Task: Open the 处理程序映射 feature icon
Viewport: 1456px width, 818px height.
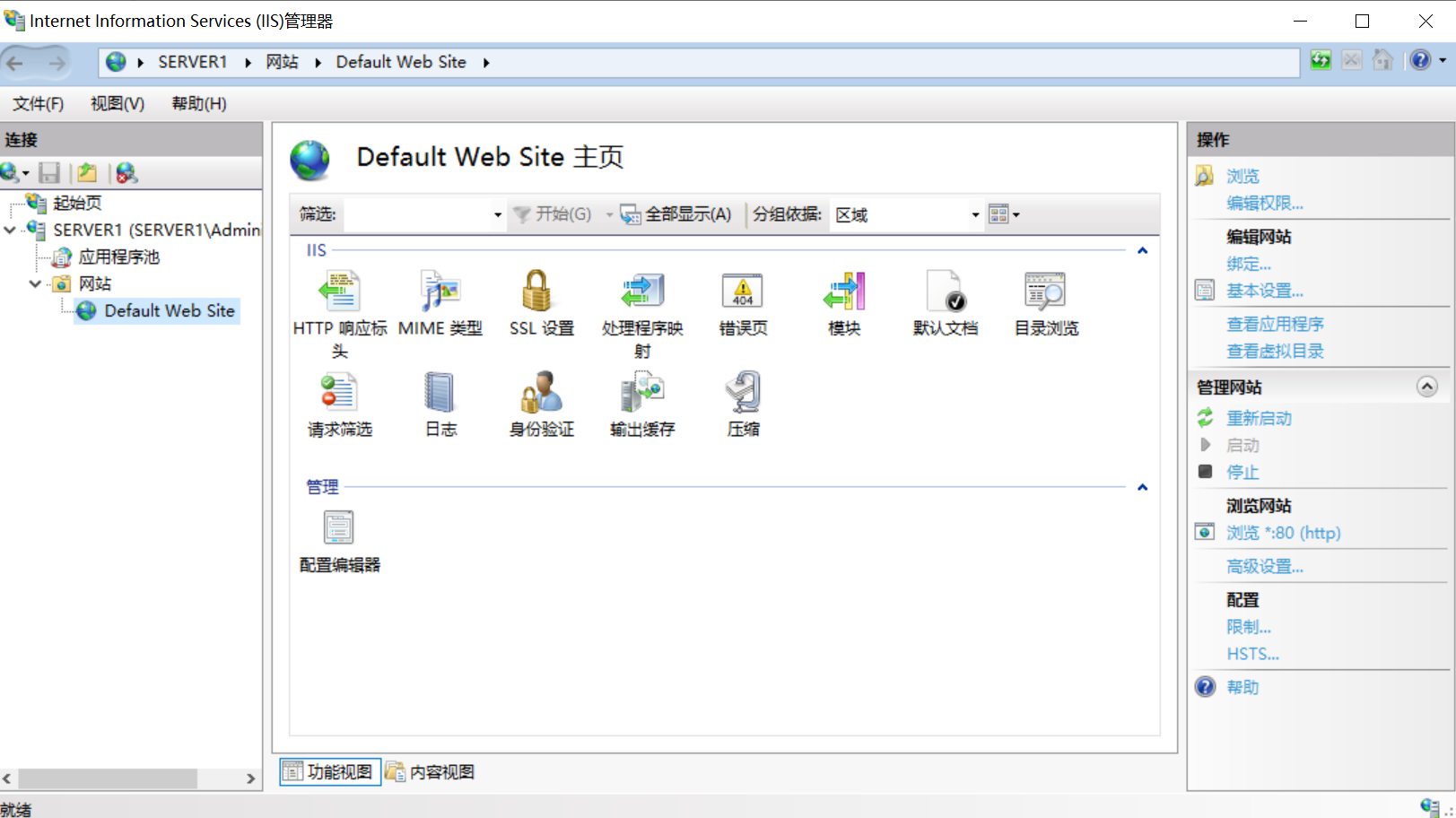Action: (642, 292)
